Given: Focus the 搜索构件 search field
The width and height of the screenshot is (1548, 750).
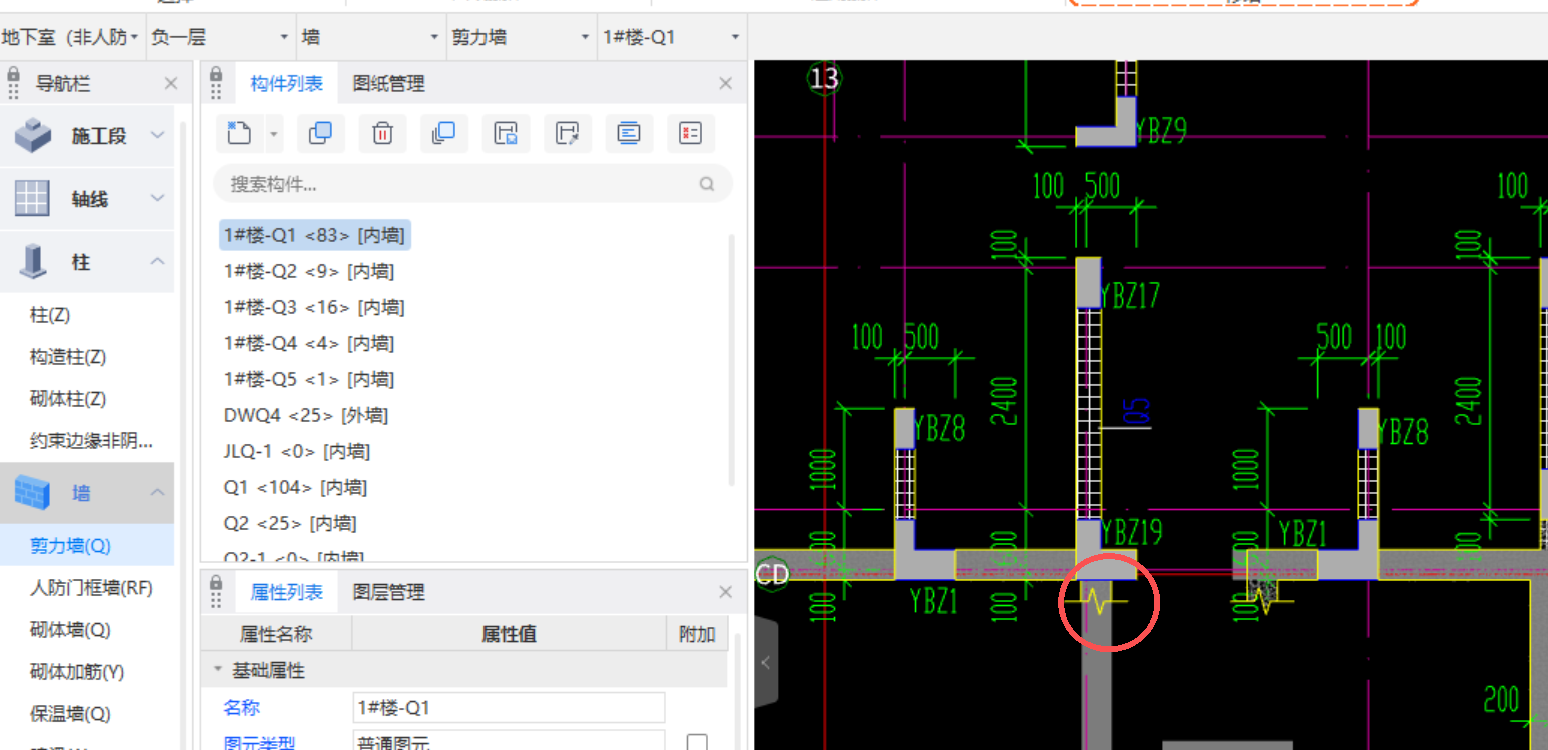Looking at the screenshot, I should pyautogui.click(x=473, y=184).
